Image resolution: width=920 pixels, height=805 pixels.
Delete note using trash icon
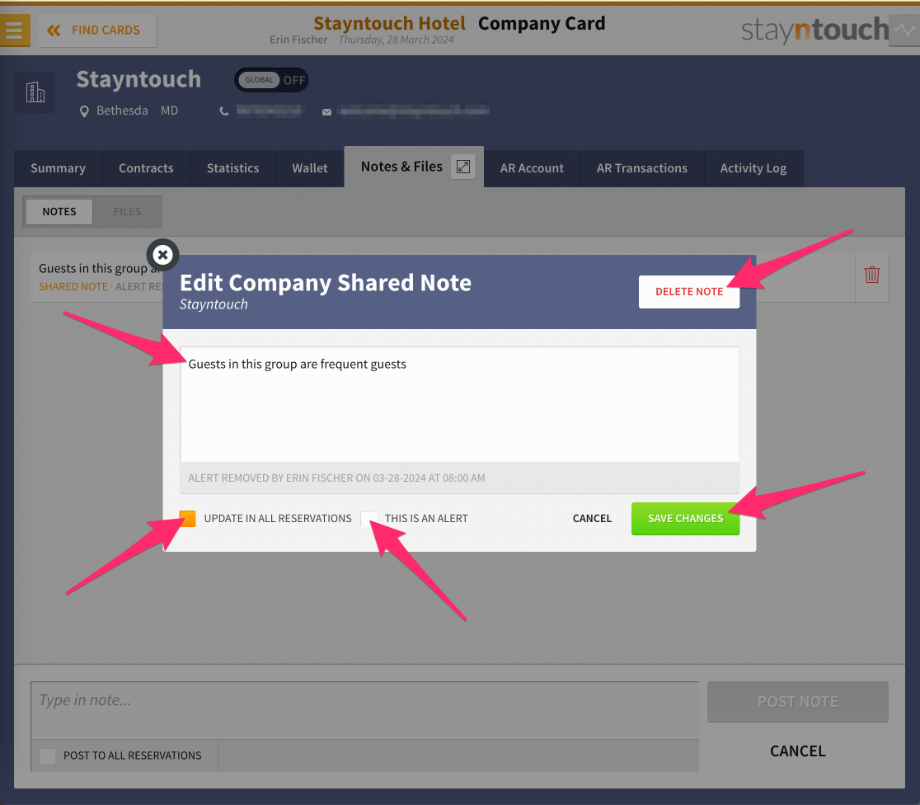pyautogui.click(x=872, y=275)
